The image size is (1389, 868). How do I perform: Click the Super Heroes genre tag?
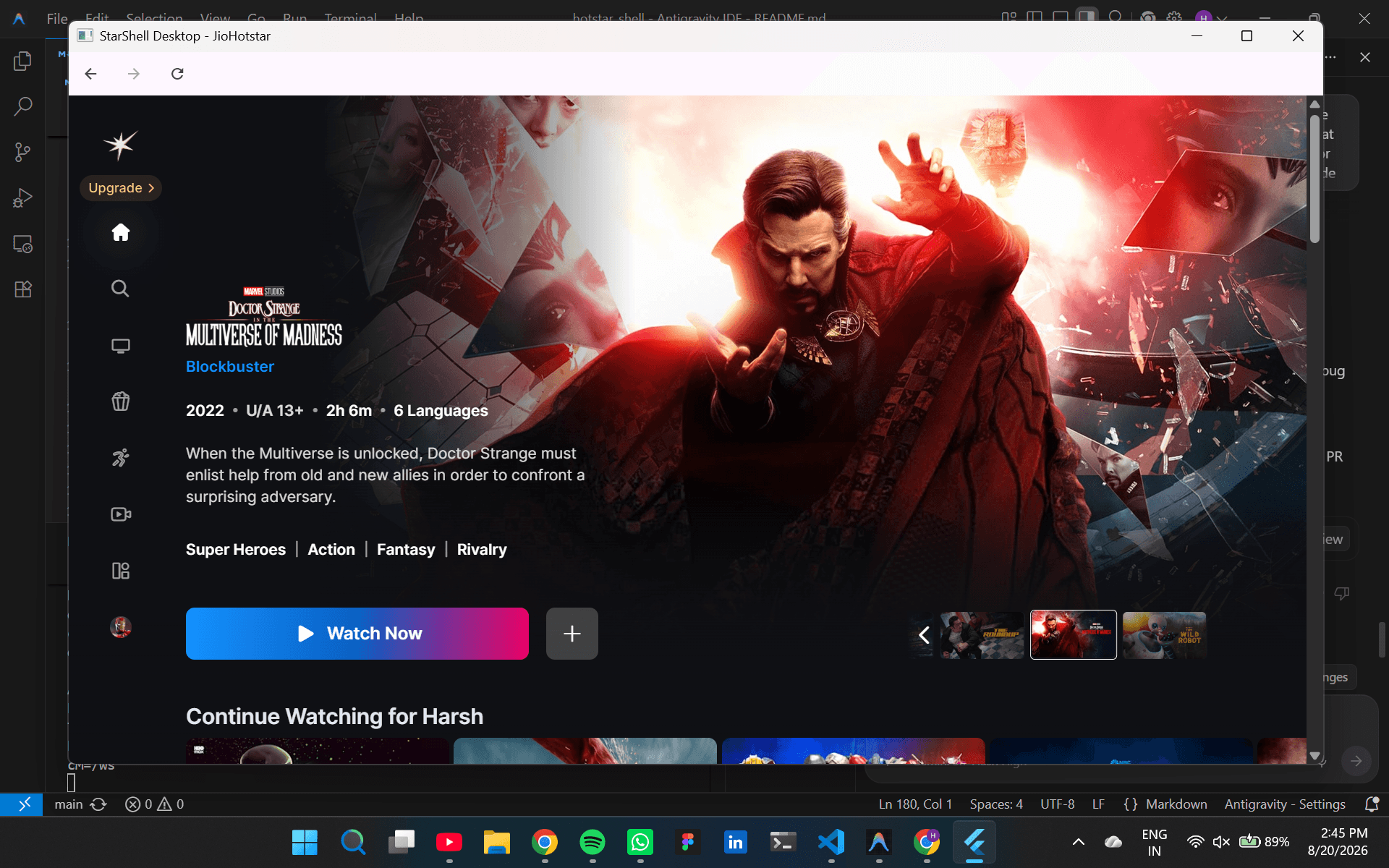click(x=236, y=550)
